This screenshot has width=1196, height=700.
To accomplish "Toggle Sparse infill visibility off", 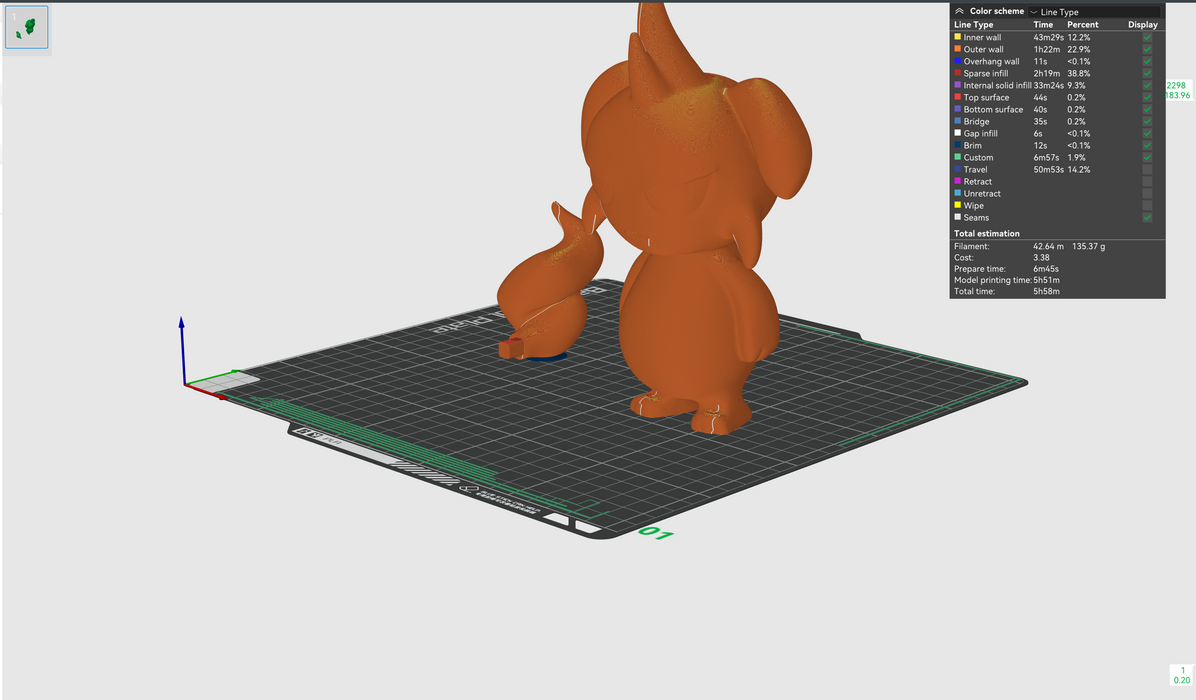I will click(1147, 73).
